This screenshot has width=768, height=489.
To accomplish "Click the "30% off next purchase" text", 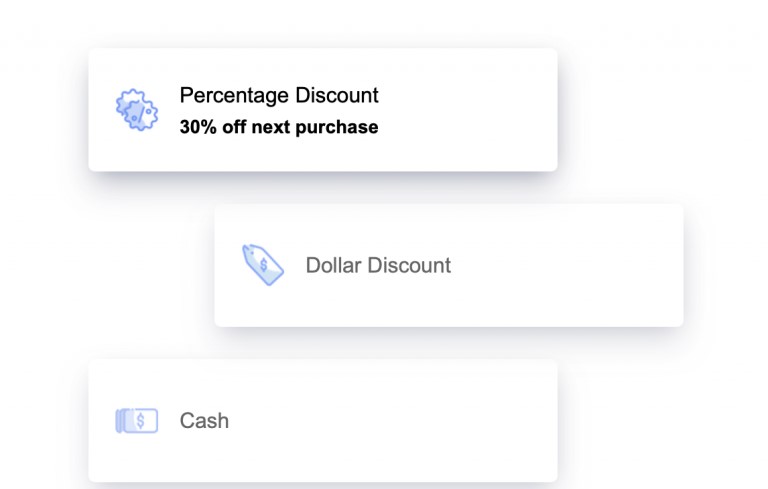I will click(279, 127).
